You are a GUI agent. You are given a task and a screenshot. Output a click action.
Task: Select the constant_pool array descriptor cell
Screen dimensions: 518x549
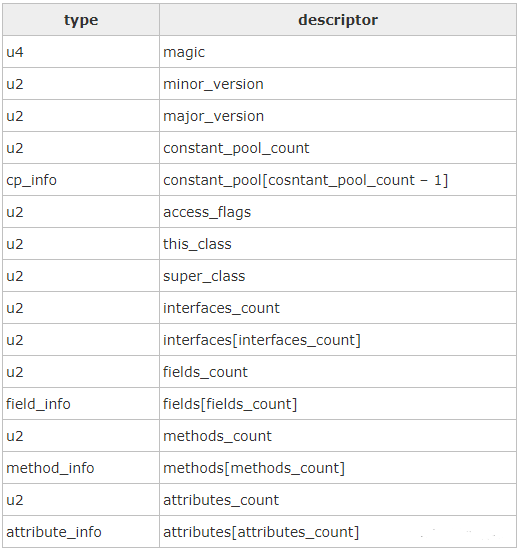pyautogui.click(x=338, y=180)
